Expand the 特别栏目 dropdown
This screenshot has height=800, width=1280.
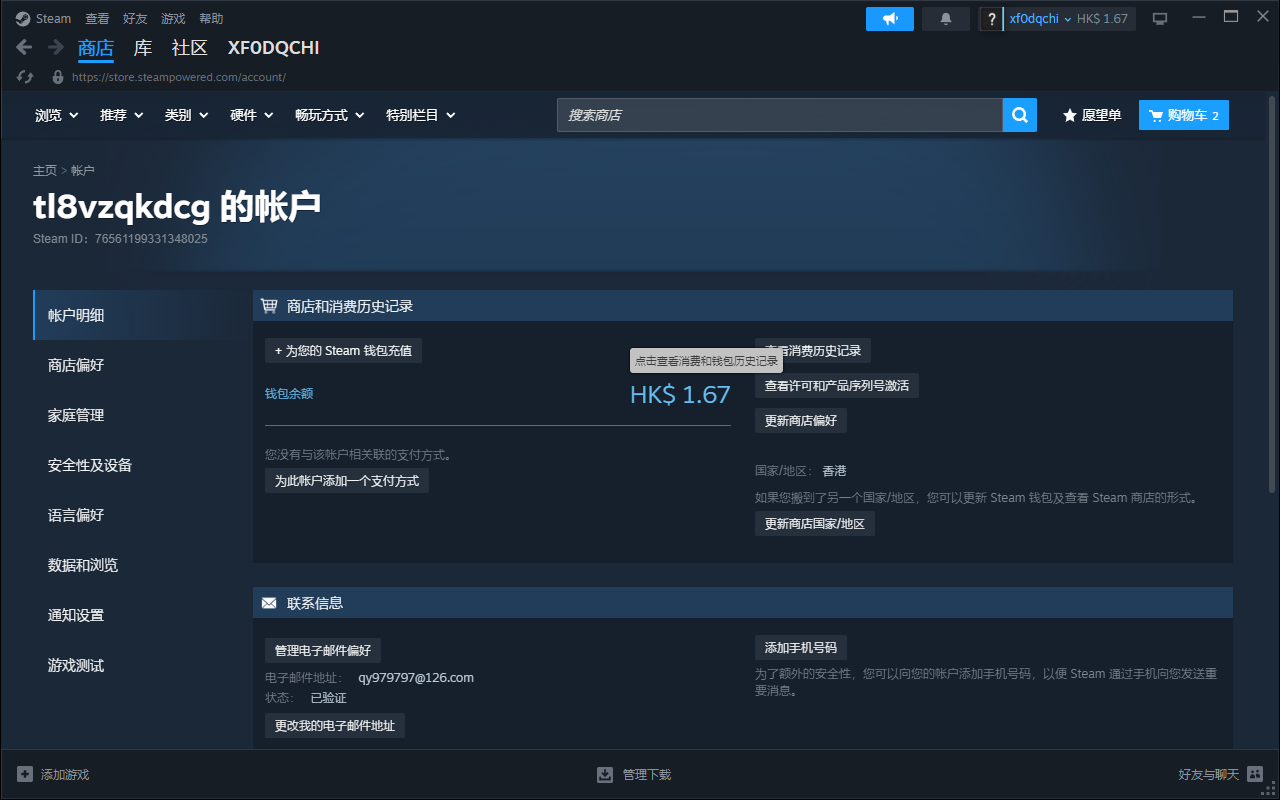421,115
